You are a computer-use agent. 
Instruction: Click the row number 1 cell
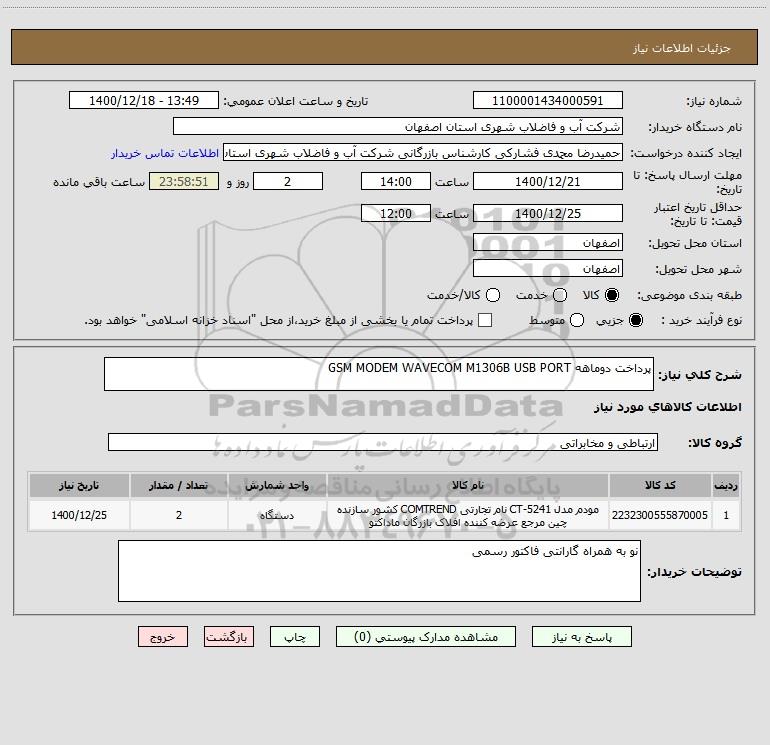pos(726,515)
